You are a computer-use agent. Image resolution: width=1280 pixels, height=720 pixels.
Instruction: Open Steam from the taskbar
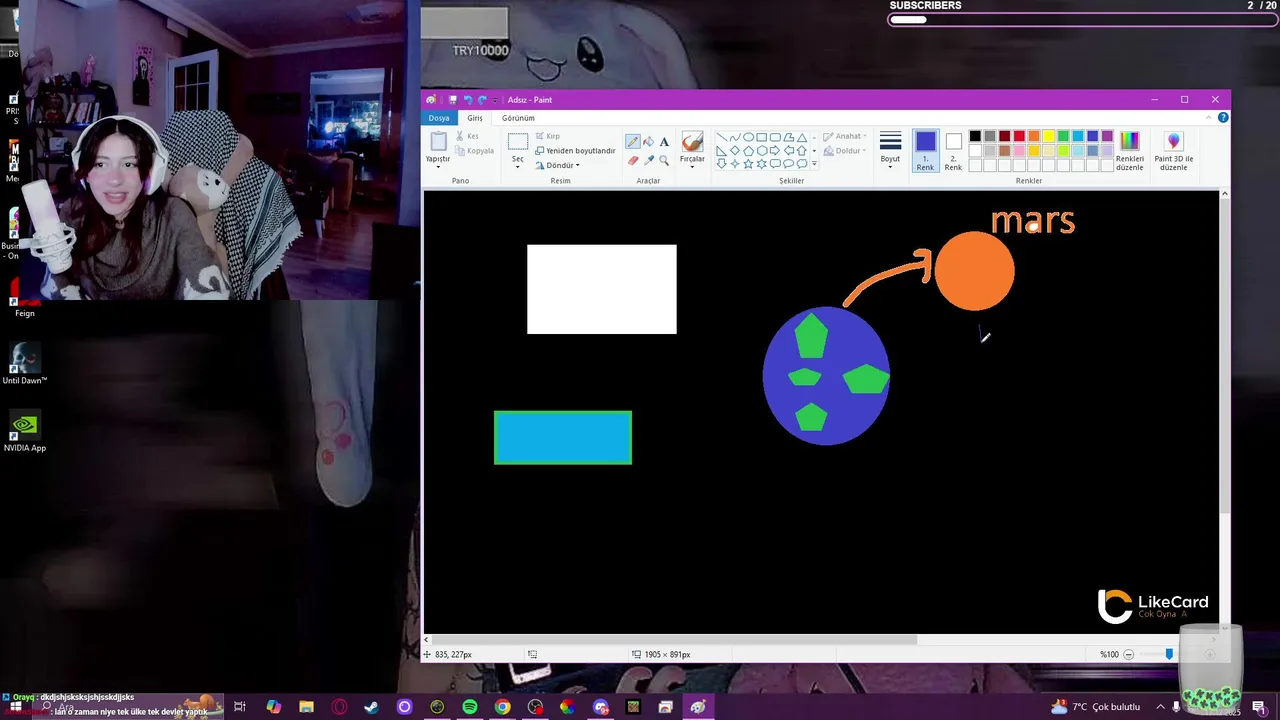pyautogui.click(x=371, y=707)
